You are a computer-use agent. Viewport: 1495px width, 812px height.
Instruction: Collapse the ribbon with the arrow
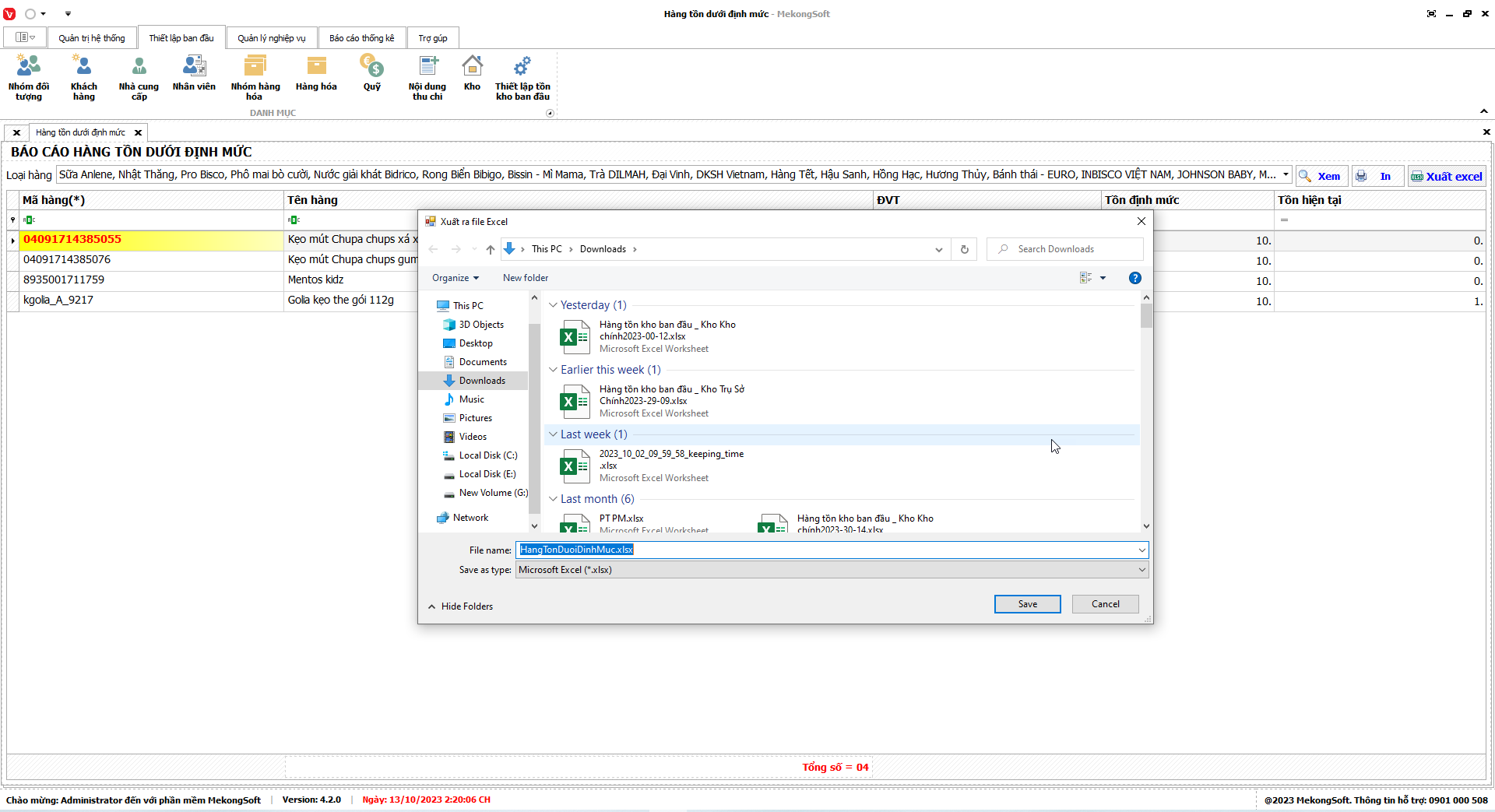(x=1484, y=111)
